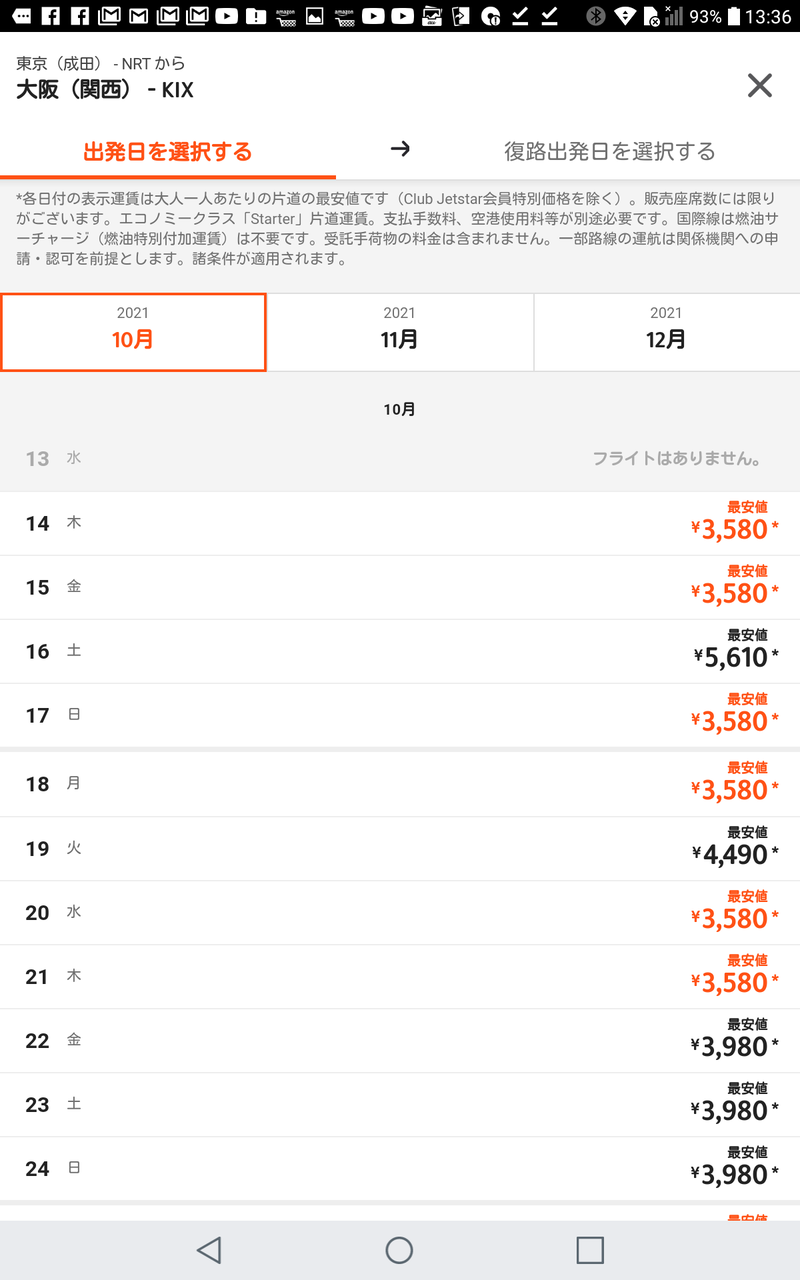The width and height of the screenshot is (800, 1280).
Task: Tap the battery icon in status bar
Action: pos(737,16)
